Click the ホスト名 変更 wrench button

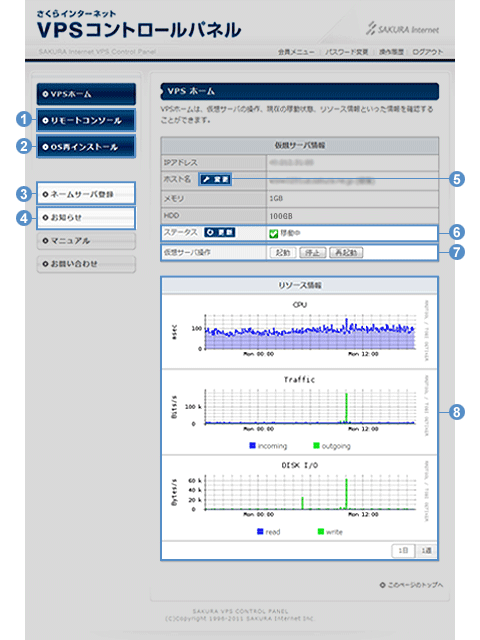pyautogui.click(x=215, y=179)
